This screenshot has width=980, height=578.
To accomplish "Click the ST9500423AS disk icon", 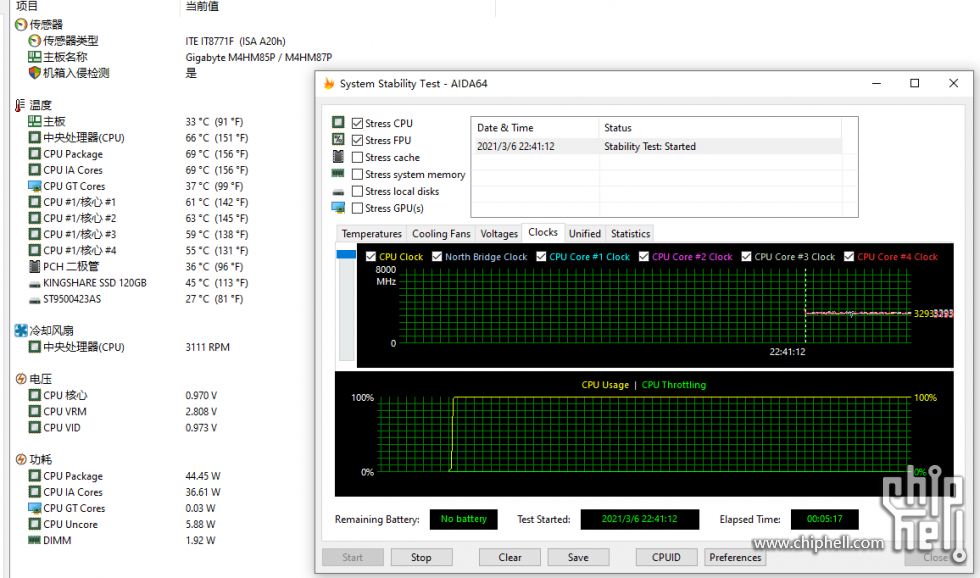I will pyautogui.click(x=34, y=300).
